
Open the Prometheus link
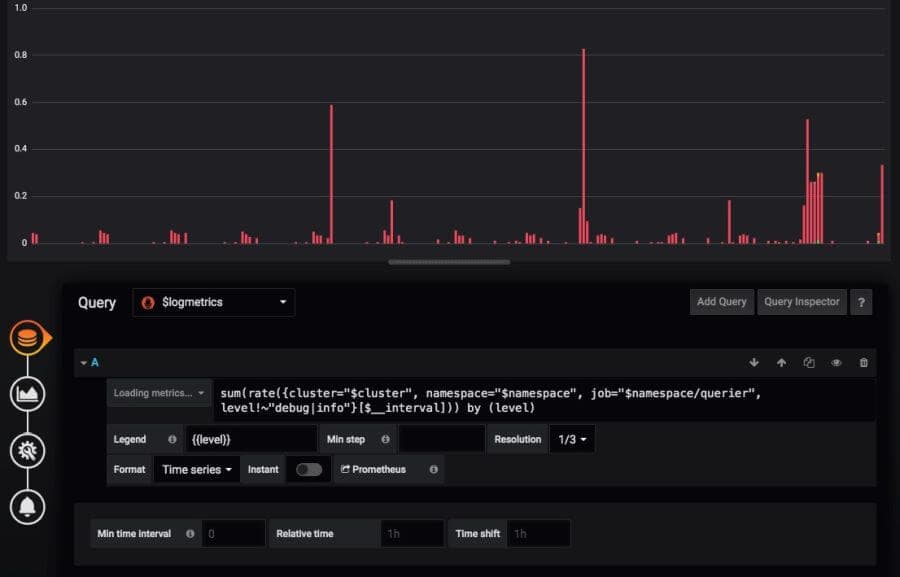(373, 470)
